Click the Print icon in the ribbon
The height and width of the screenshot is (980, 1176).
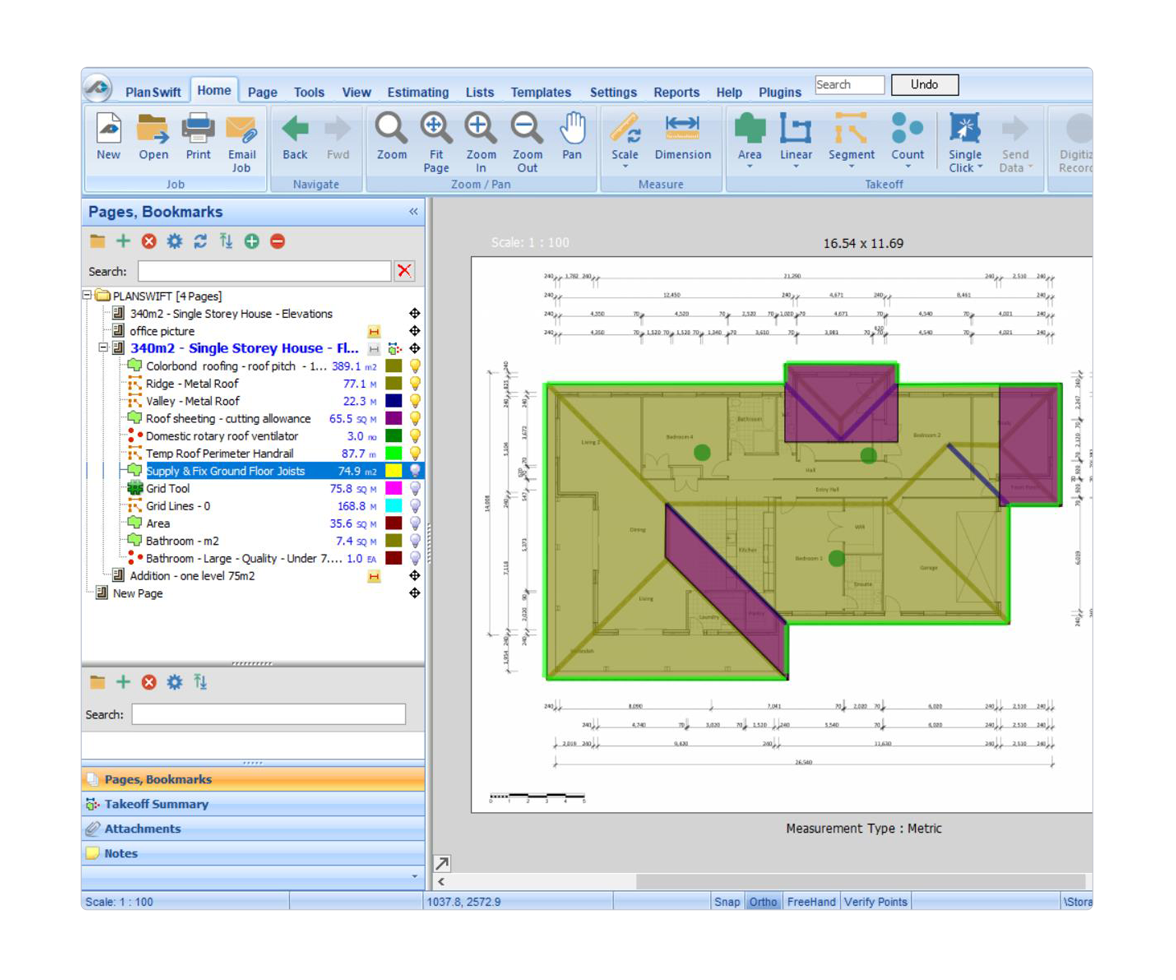click(198, 129)
